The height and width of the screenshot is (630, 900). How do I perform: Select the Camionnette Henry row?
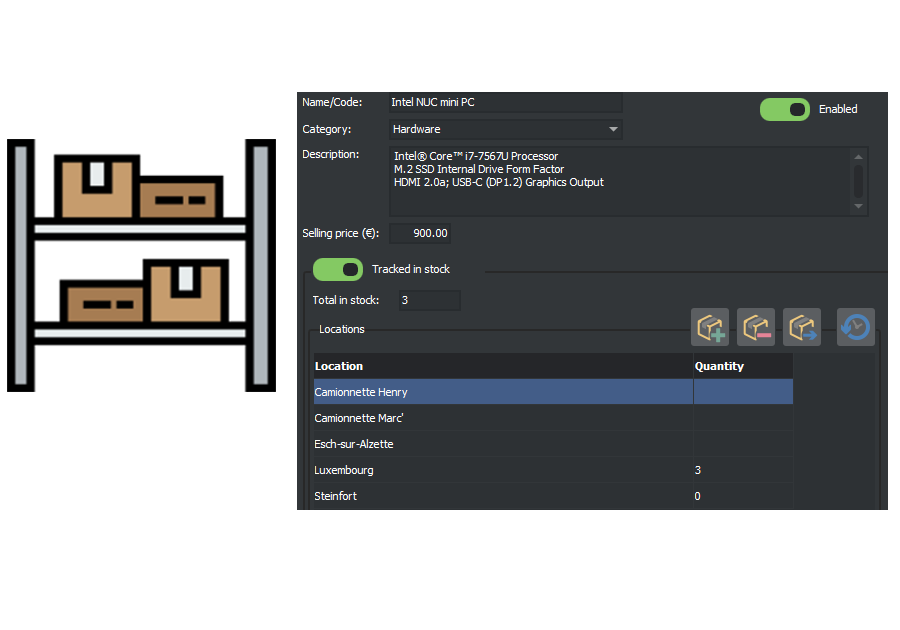tap(553, 392)
